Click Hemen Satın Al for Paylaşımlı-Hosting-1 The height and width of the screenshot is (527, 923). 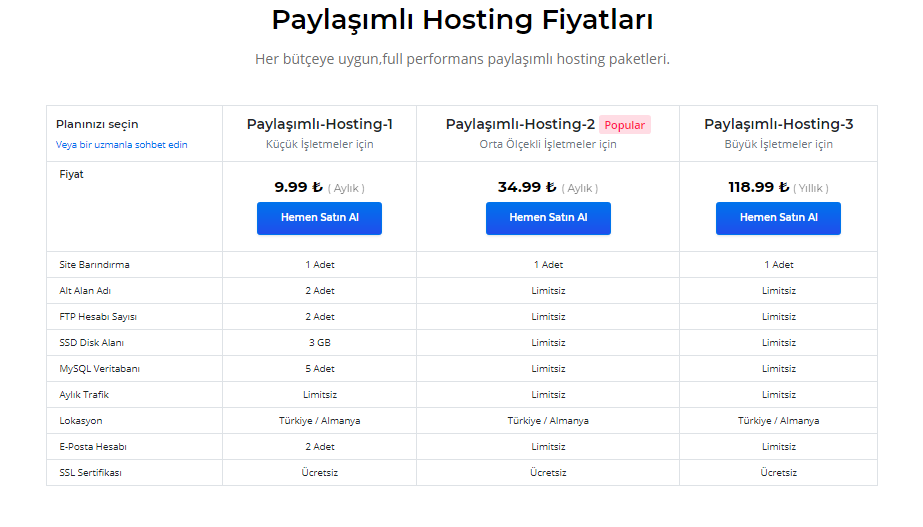tap(319, 218)
